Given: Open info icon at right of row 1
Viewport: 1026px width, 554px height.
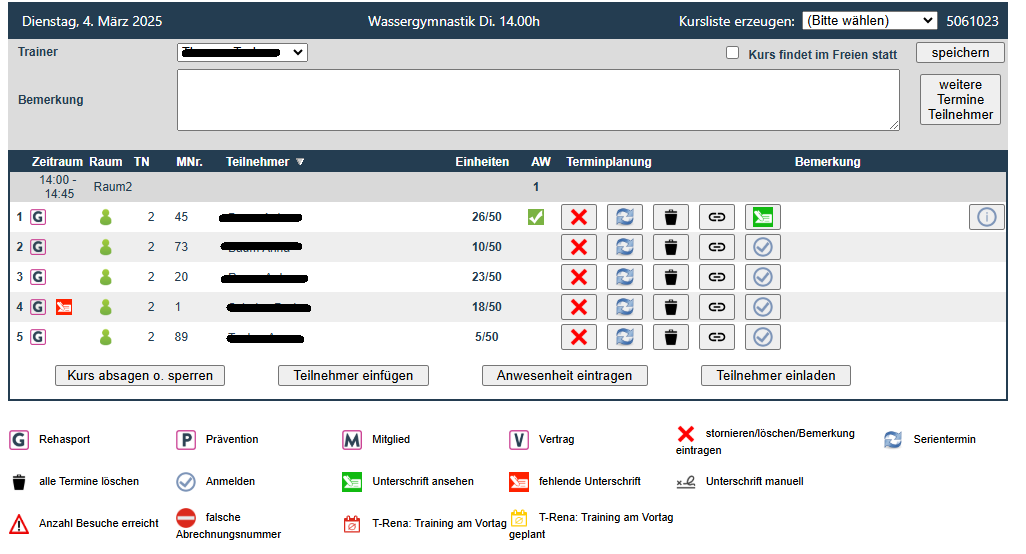Looking at the screenshot, I should (x=986, y=217).
